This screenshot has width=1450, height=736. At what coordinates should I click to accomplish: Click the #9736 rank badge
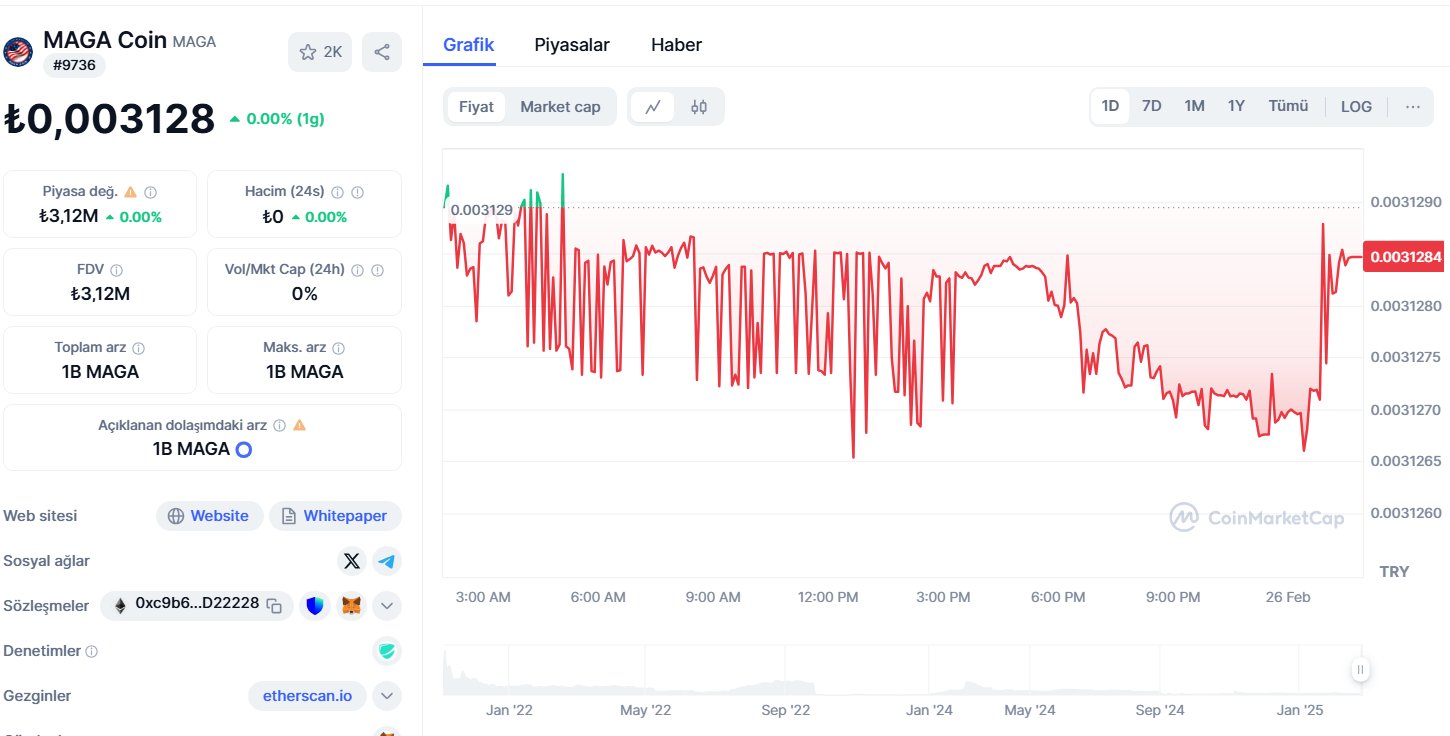click(73, 66)
